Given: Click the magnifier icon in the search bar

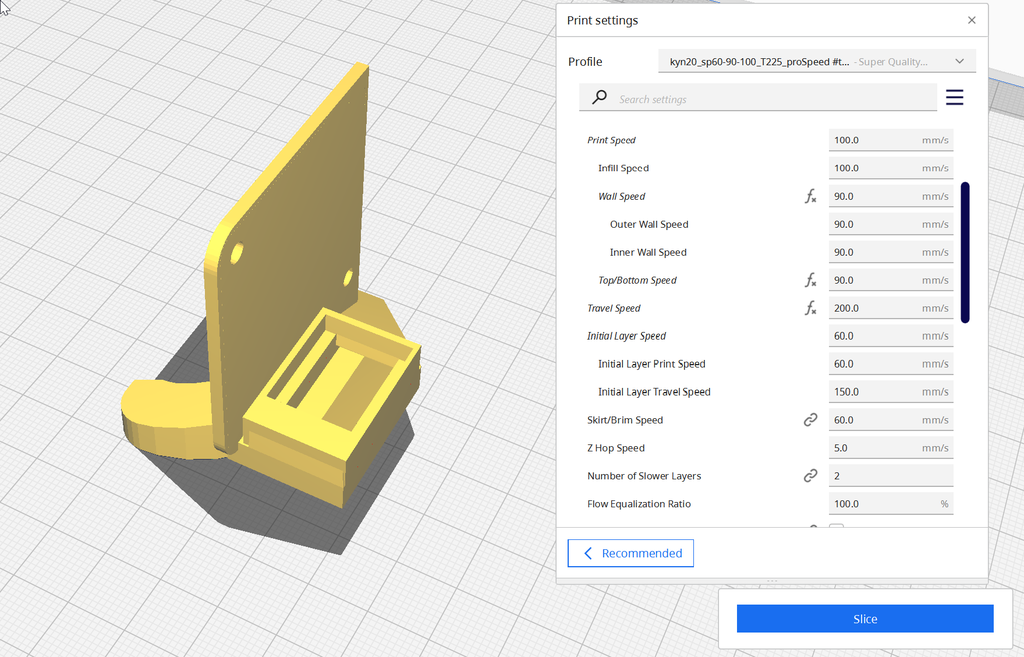Looking at the screenshot, I should tap(598, 97).
